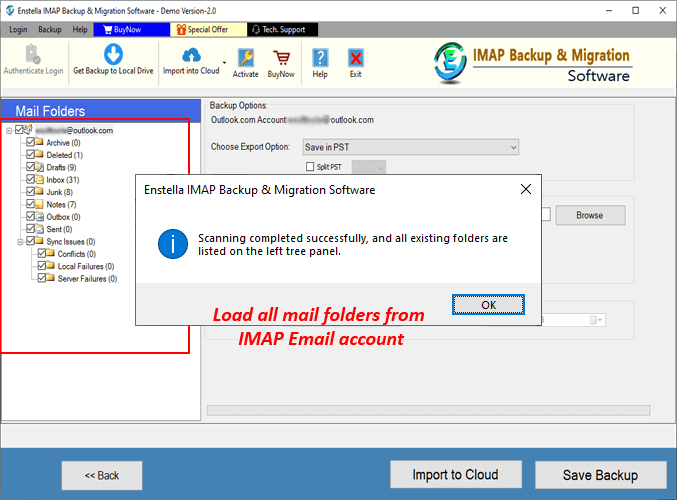The image size is (677, 500).
Task: Click the Save Backup button
Action: tap(600, 475)
